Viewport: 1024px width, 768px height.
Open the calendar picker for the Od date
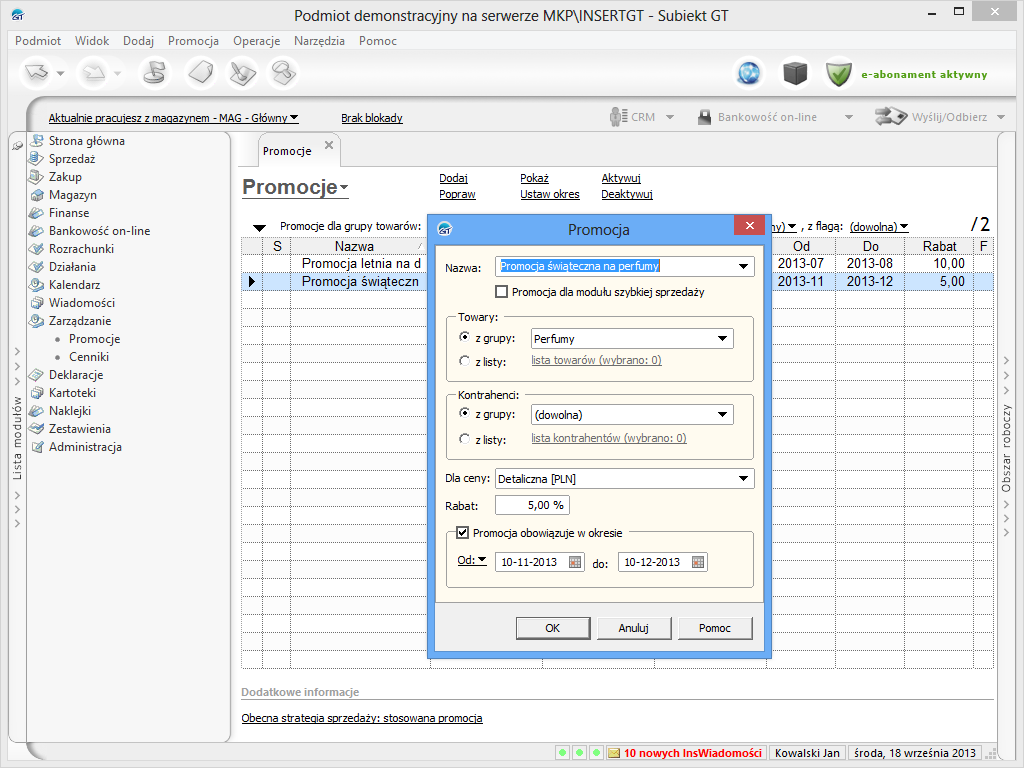(575, 562)
